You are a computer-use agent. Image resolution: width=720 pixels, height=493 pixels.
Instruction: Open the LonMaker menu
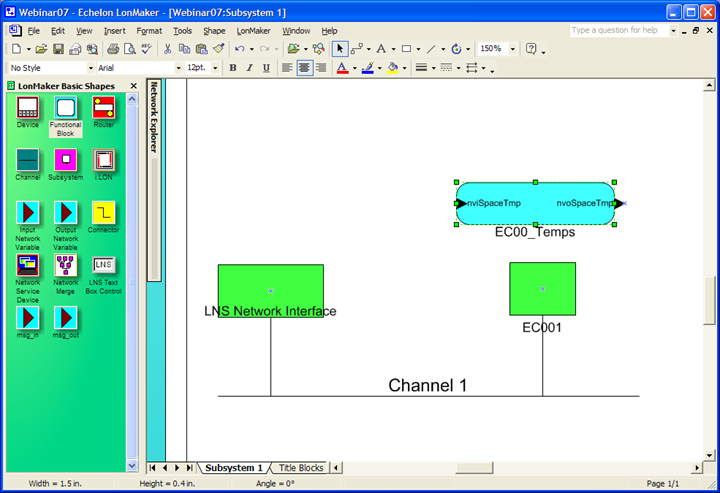[x=253, y=31]
